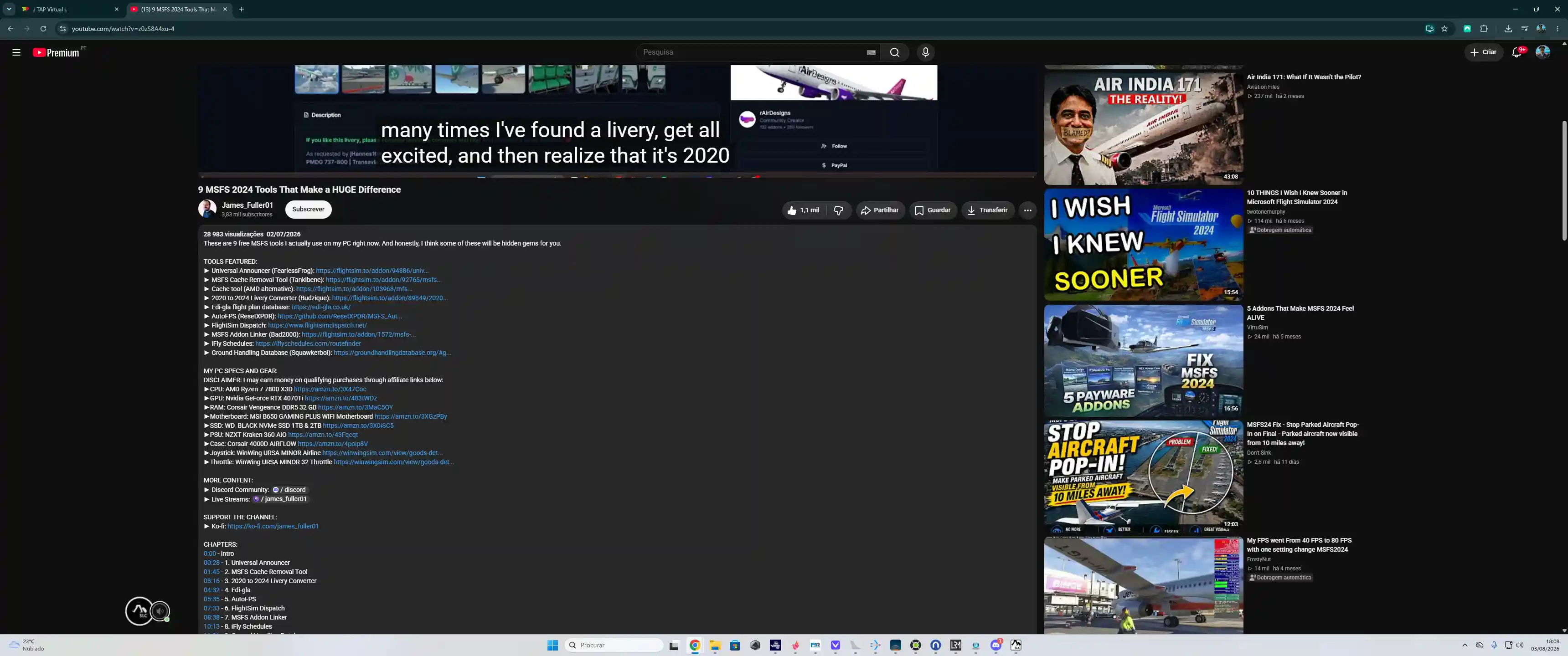
Task: Start voice search with the microphone
Action: coord(925,52)
